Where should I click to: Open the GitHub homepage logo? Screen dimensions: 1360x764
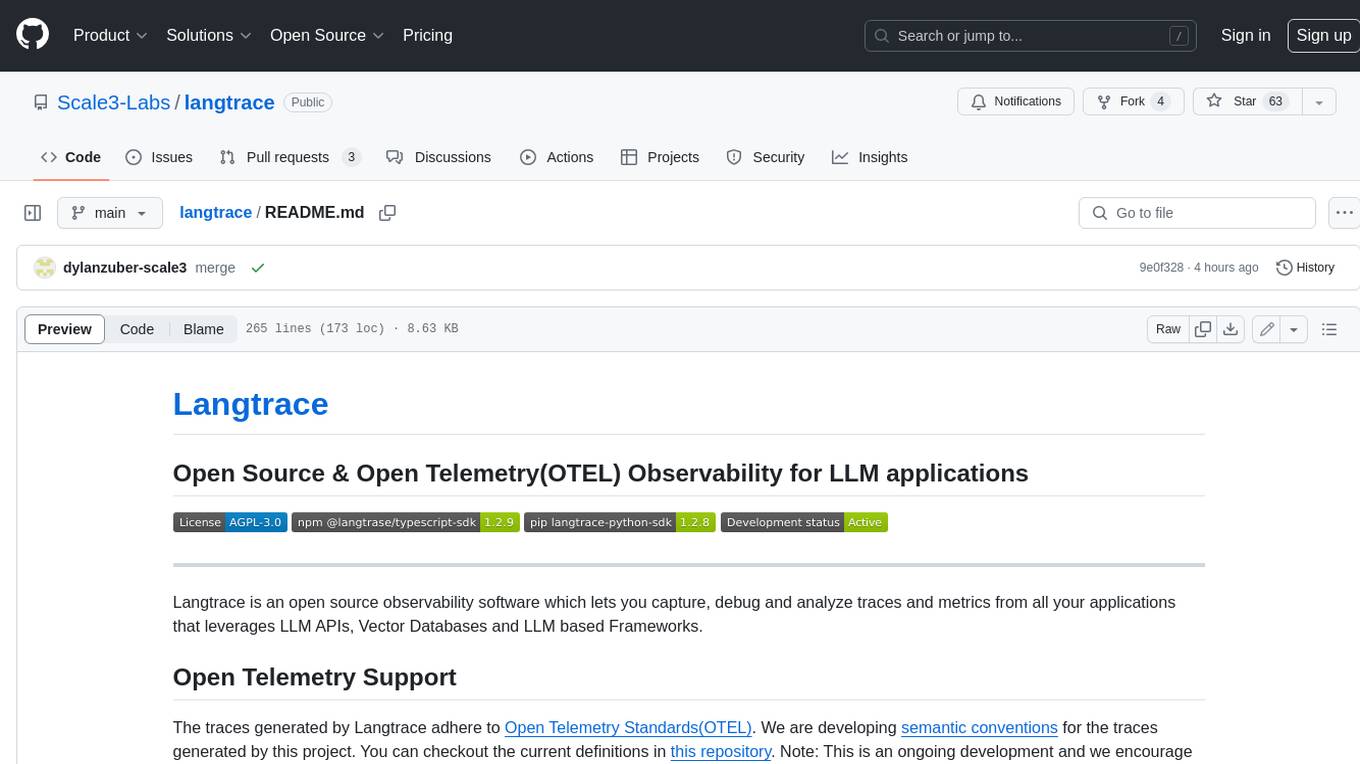click(32, 35)
